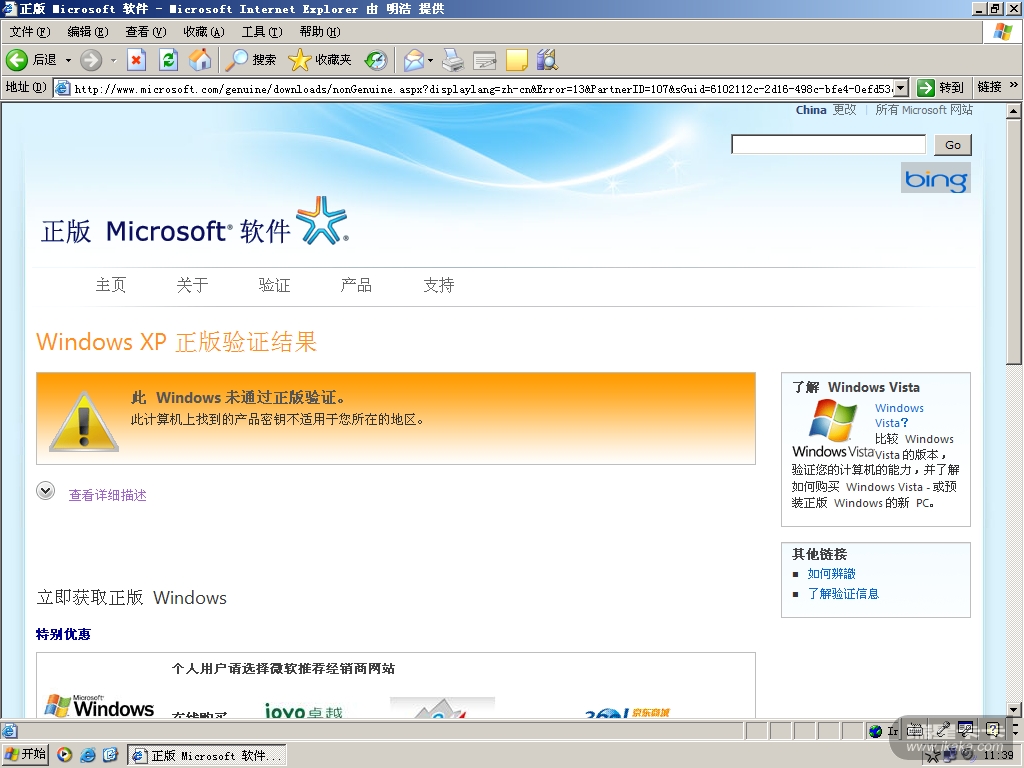The height and width of the screenshot is (768, 1024).
Task: Open the Forward button history dropdown arrow
Action: (x=113, y=60)
